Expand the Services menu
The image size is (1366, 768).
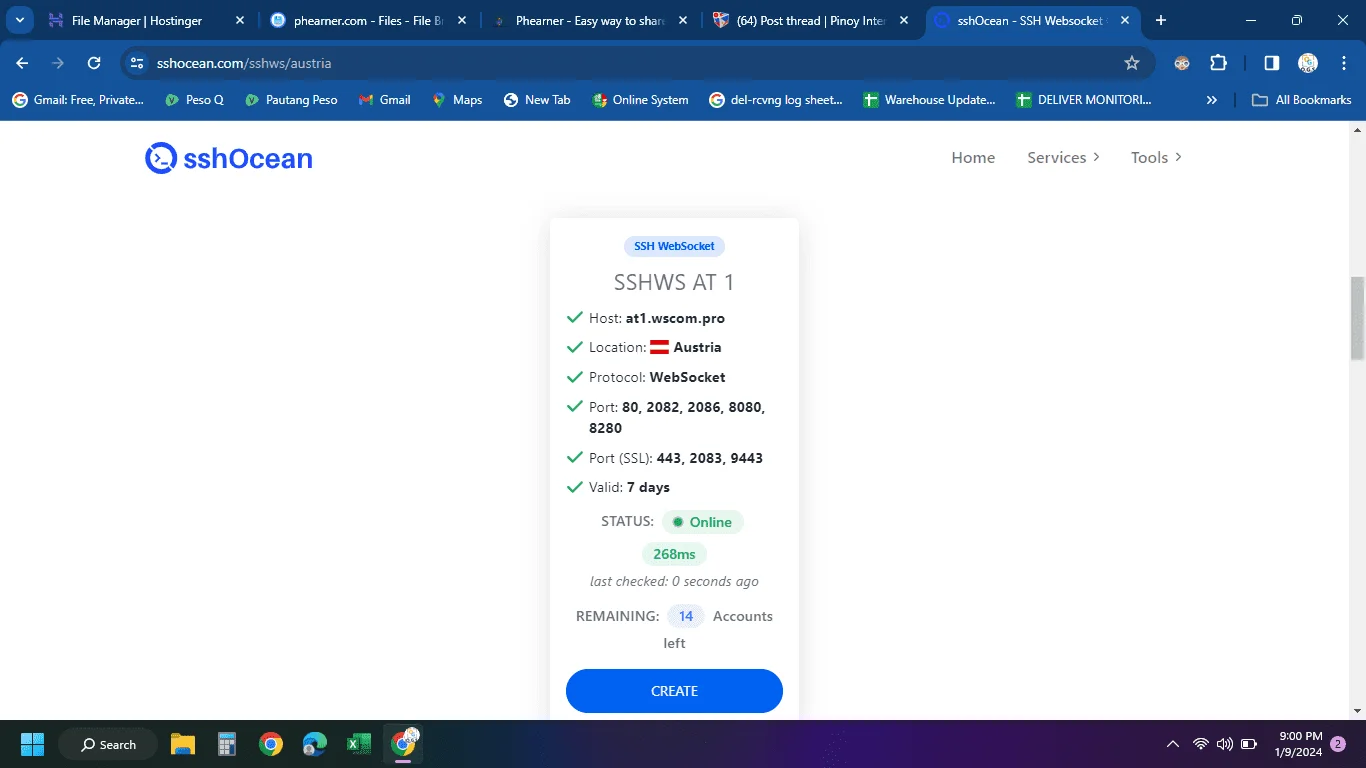point(1063,158)
